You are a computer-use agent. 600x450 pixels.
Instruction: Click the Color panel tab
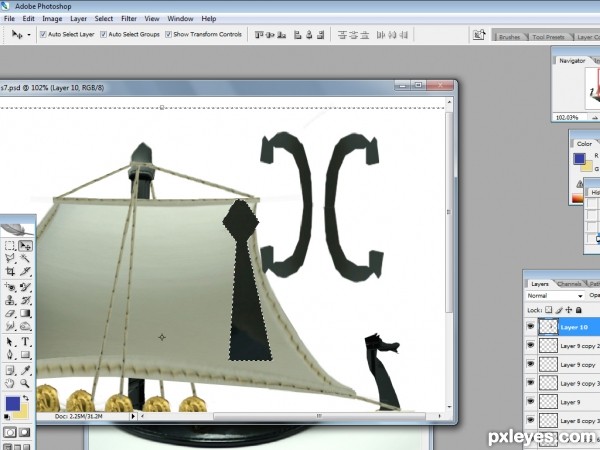[x=584, y=143]
